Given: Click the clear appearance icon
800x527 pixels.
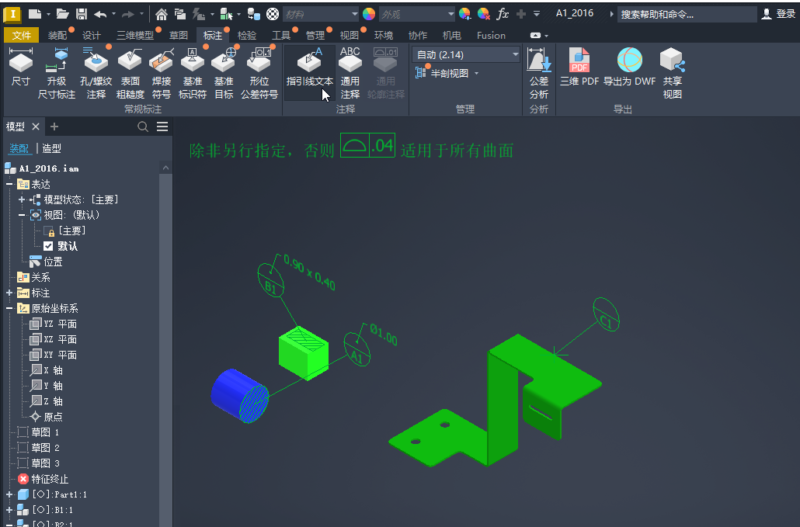Looking at the screenshot, I should tap(483, 14).
